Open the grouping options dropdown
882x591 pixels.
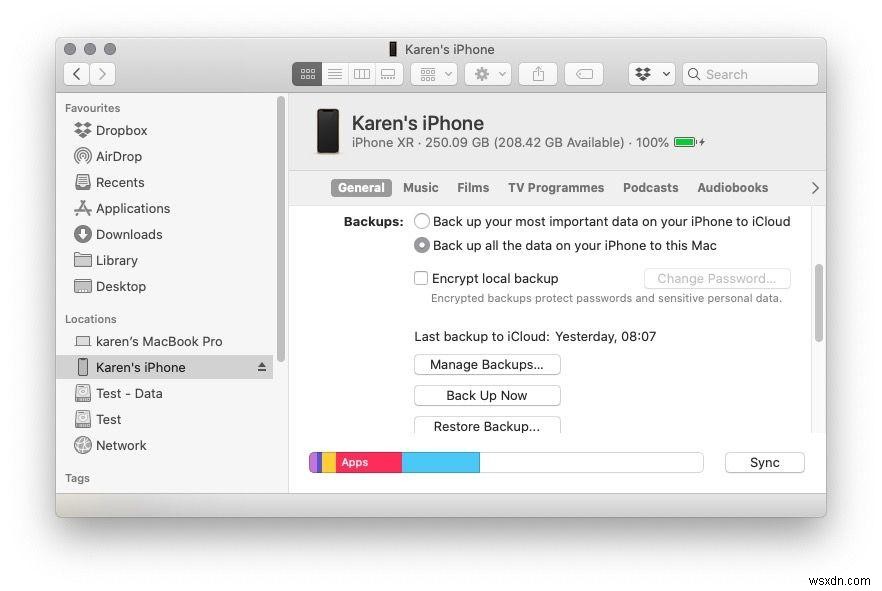pyautogui.click(x=434, y=73)
